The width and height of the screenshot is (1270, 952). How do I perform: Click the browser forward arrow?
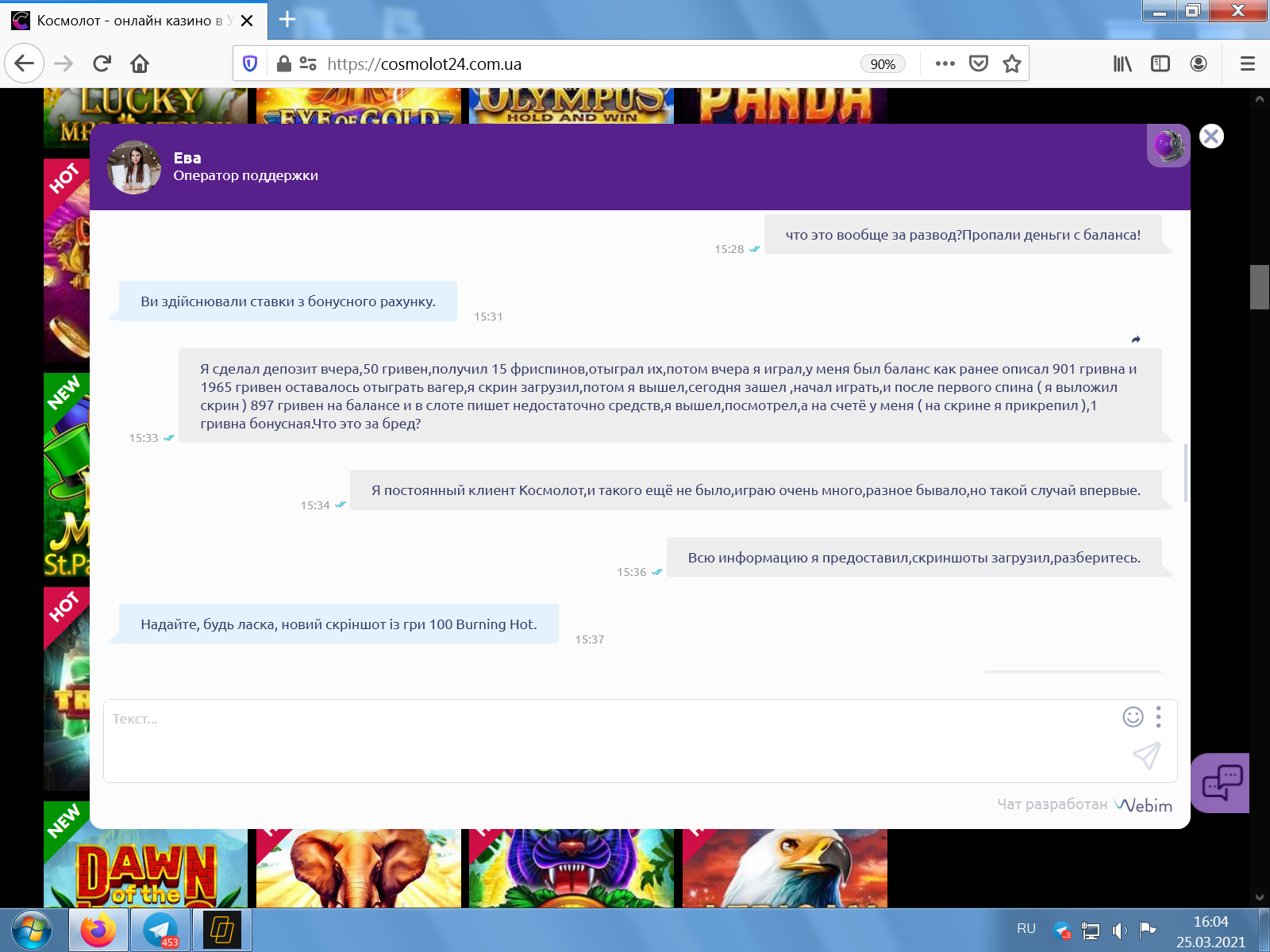(x=63, y=63)
